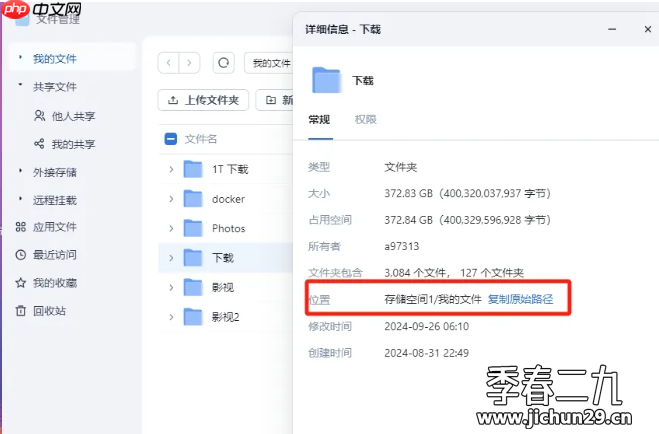Screen dimensions: 659x434
Task: Expand the 1T 下载 folder row
Action: pyautogui.click(x=171, y=169)
